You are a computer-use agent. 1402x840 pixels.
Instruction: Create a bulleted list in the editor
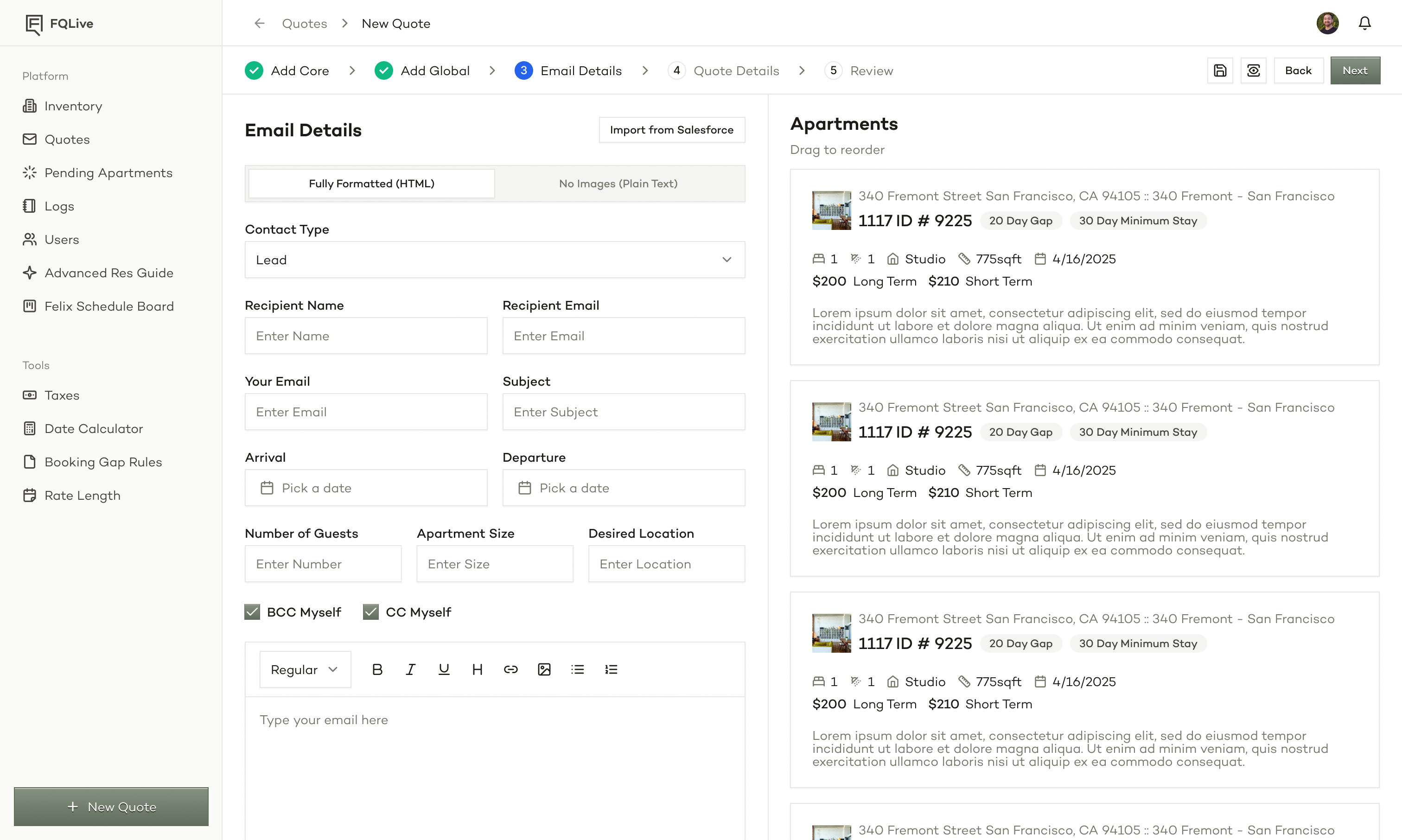coord(577,669)
